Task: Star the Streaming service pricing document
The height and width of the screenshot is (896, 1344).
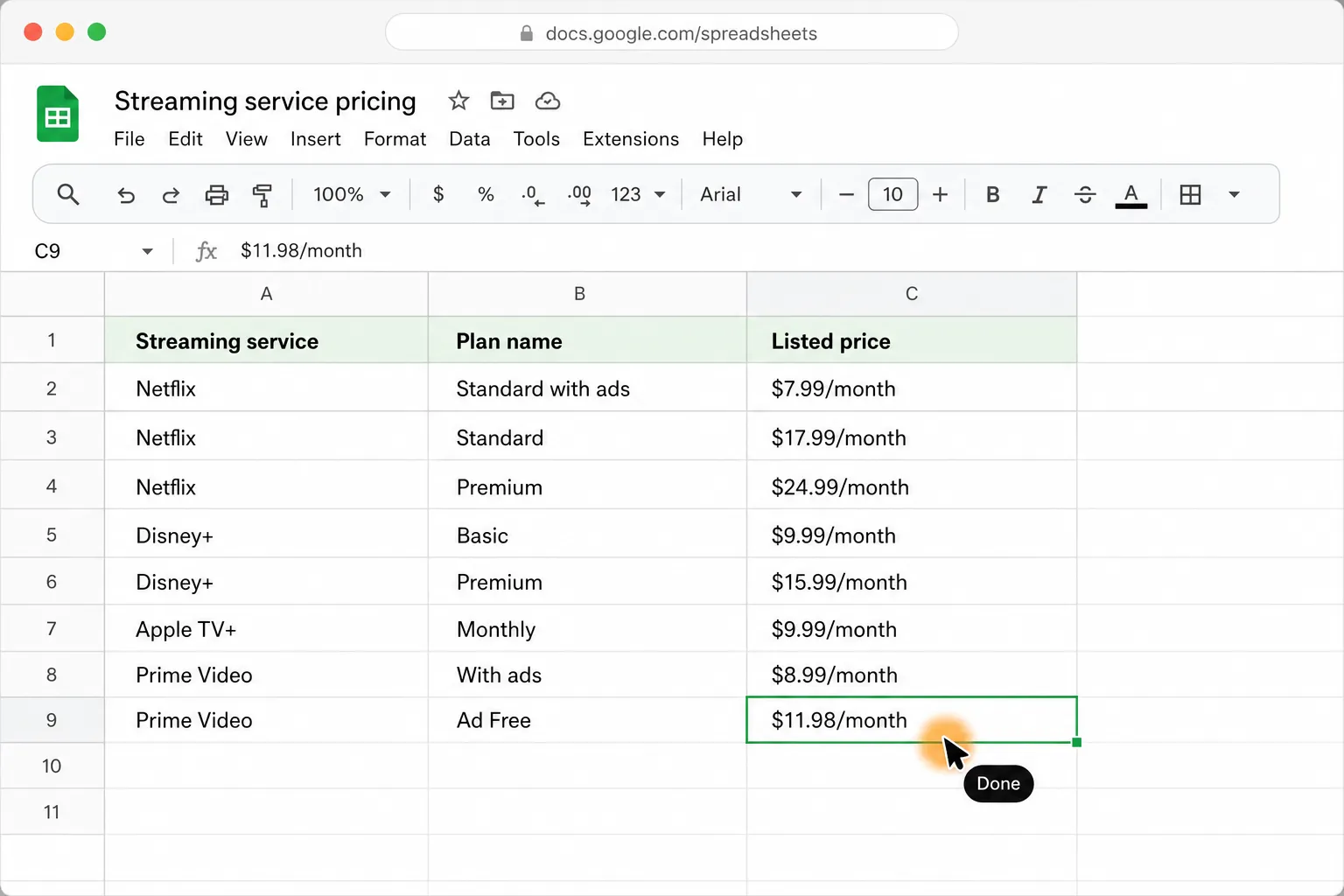Action: (458, 101)
